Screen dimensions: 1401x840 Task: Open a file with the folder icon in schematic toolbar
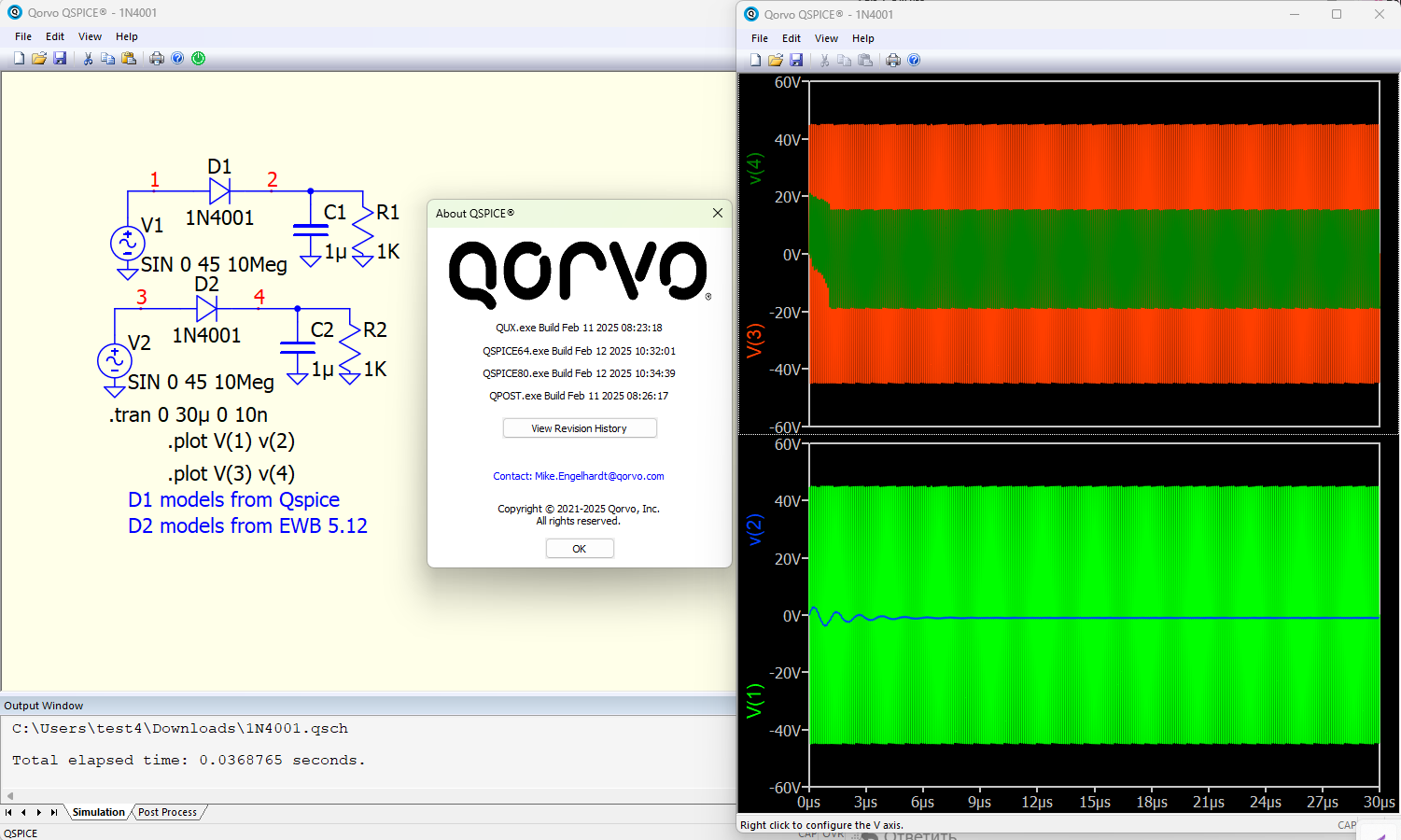tap(39, 58)
